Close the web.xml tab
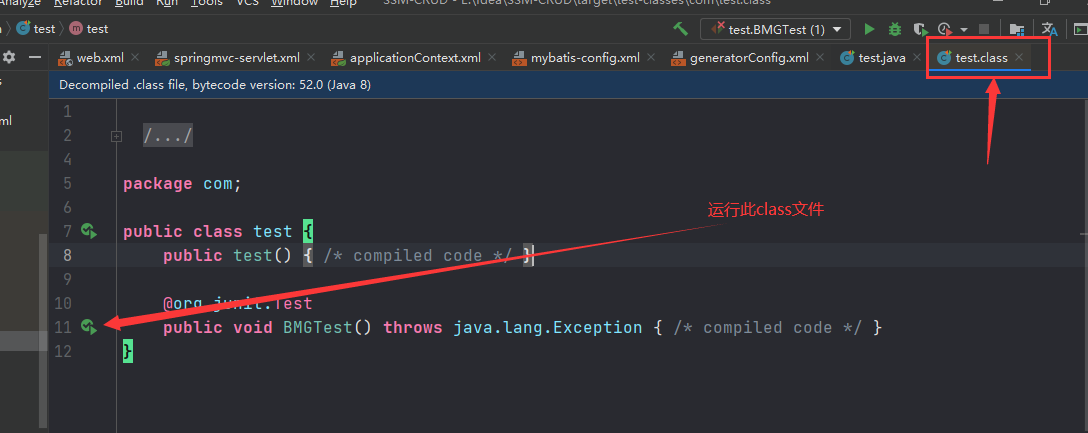The width and height of the screenshot is (1088, 433). pyautogui.click(x=135, y=58)
